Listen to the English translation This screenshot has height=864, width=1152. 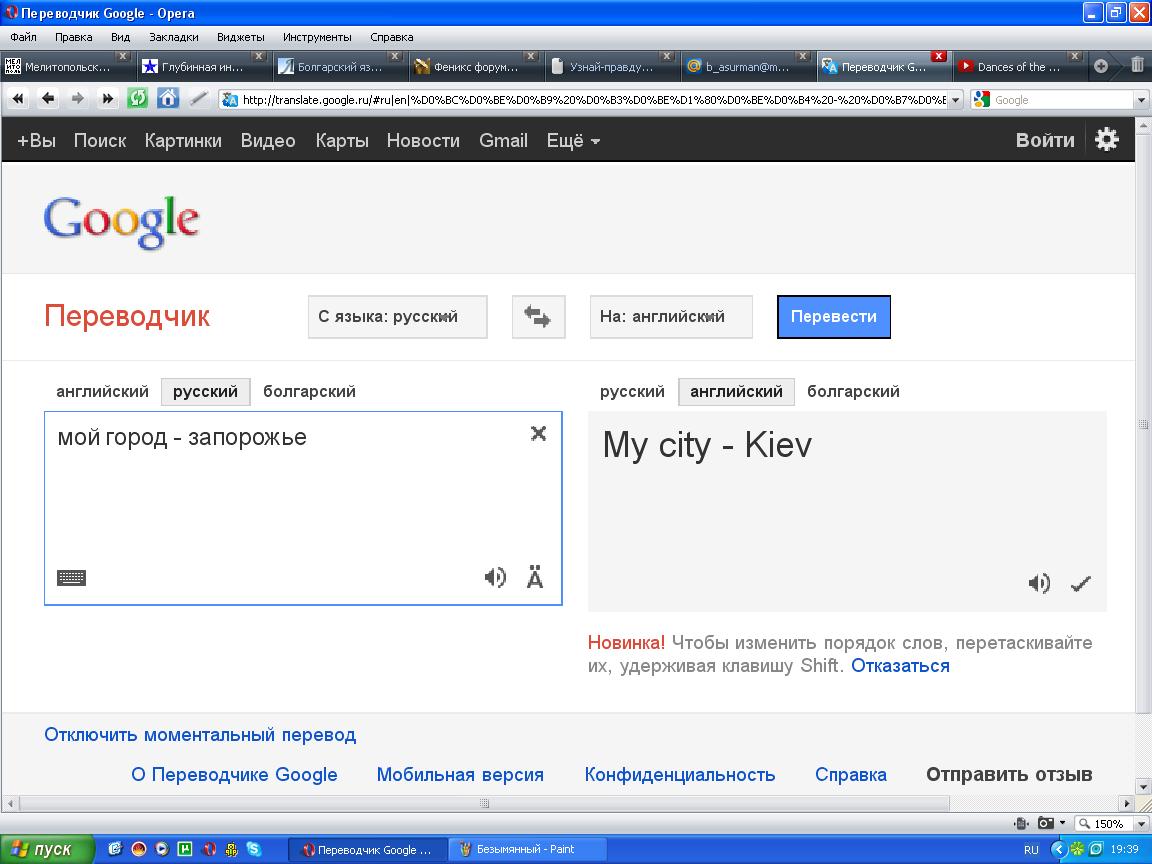(x=1039, y=583)
